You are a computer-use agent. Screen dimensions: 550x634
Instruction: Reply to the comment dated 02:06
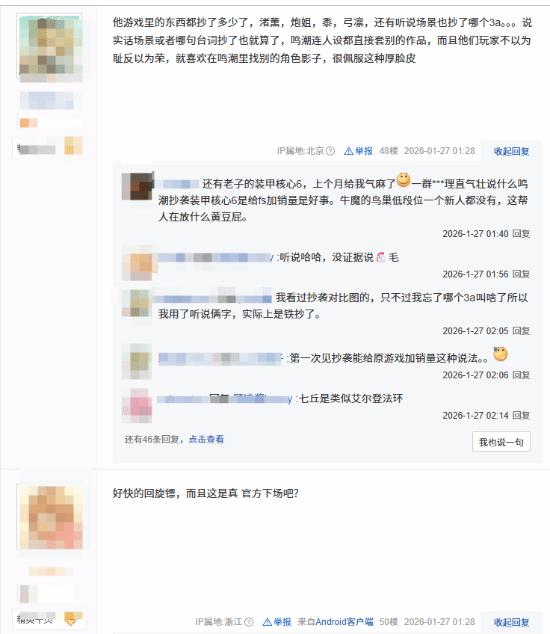[521, 375]
